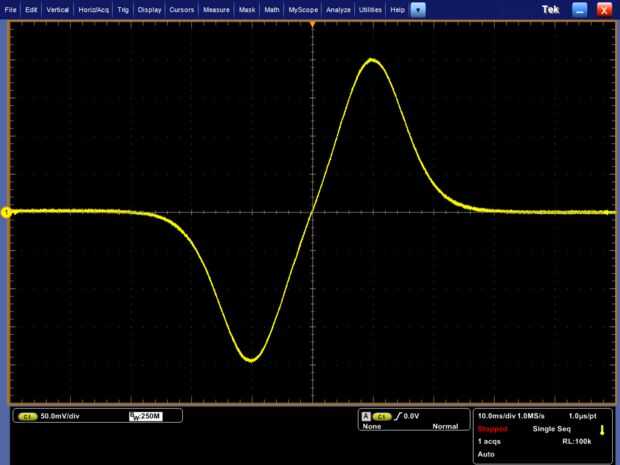The height and width of the screenshot is (465, 620).
Task: Select the 0.0V trigger level value
Action: pyautogui.click(x=411, y=416)
